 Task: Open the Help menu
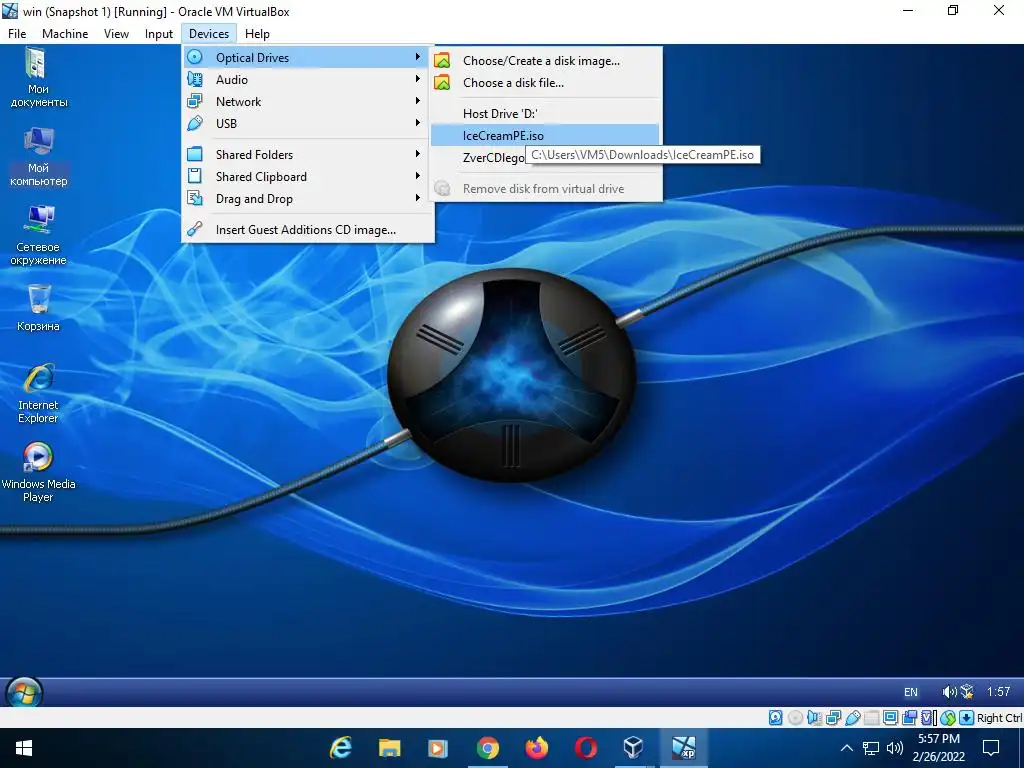point(257,33)
